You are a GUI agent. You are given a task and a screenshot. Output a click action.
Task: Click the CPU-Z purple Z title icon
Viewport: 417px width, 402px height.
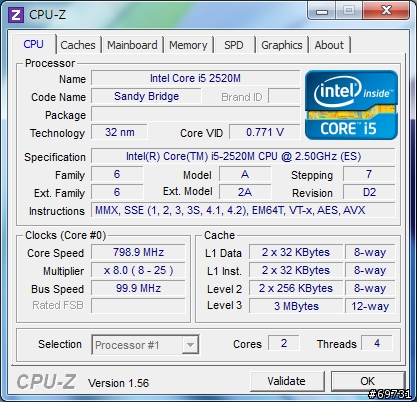(16, 15)
